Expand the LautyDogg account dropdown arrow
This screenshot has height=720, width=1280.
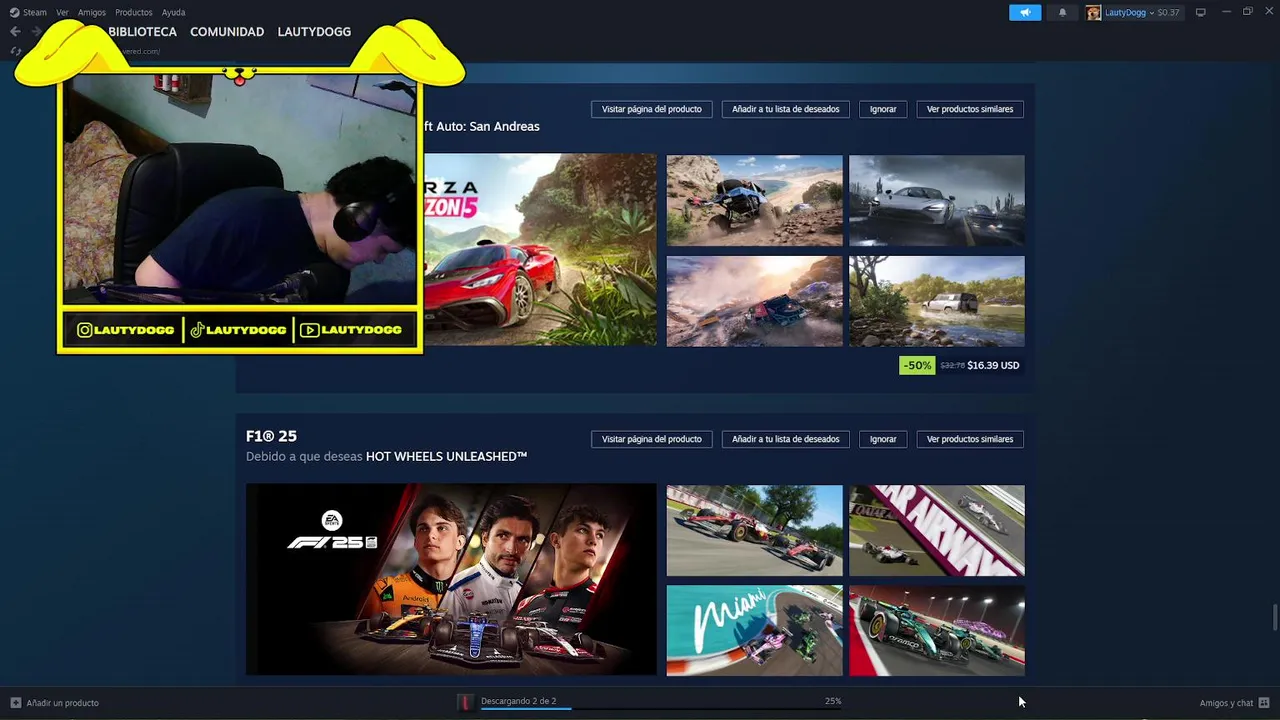pos(1151,13)
